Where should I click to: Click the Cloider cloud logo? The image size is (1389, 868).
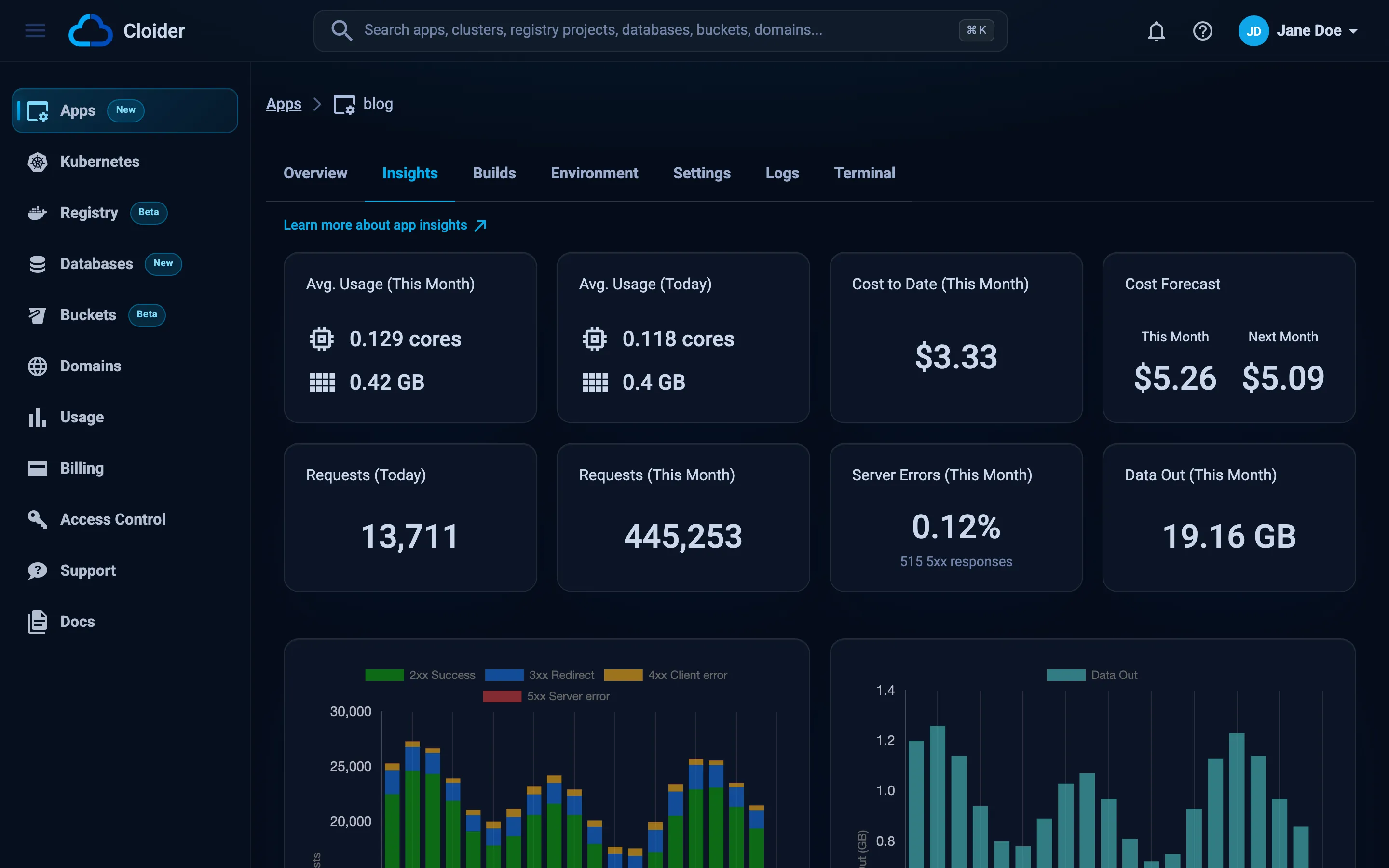click(x=90, y=30)
